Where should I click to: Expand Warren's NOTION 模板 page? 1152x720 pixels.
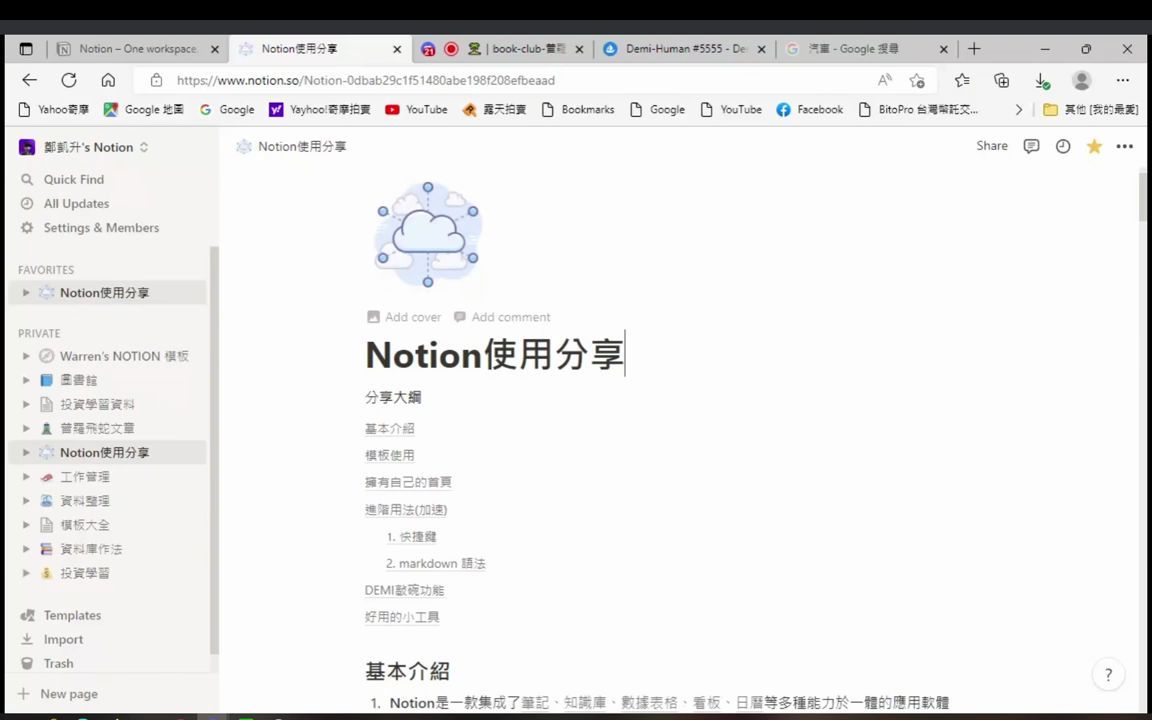(x=25, y=356)
